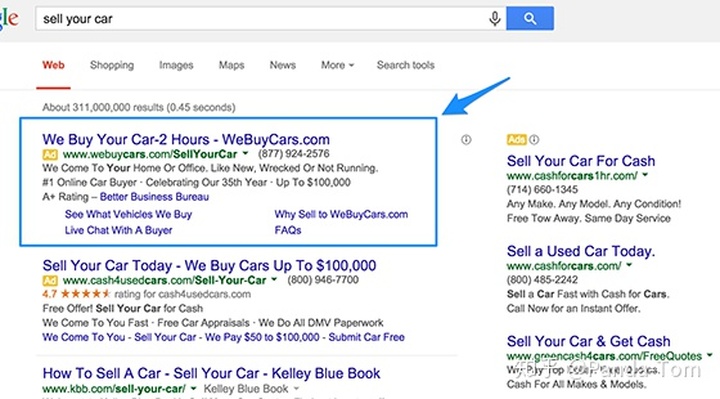Click the info icon next to the sidebar Ads label
The width and height of the screenshot is (720, 399).
tap(534, 140)
